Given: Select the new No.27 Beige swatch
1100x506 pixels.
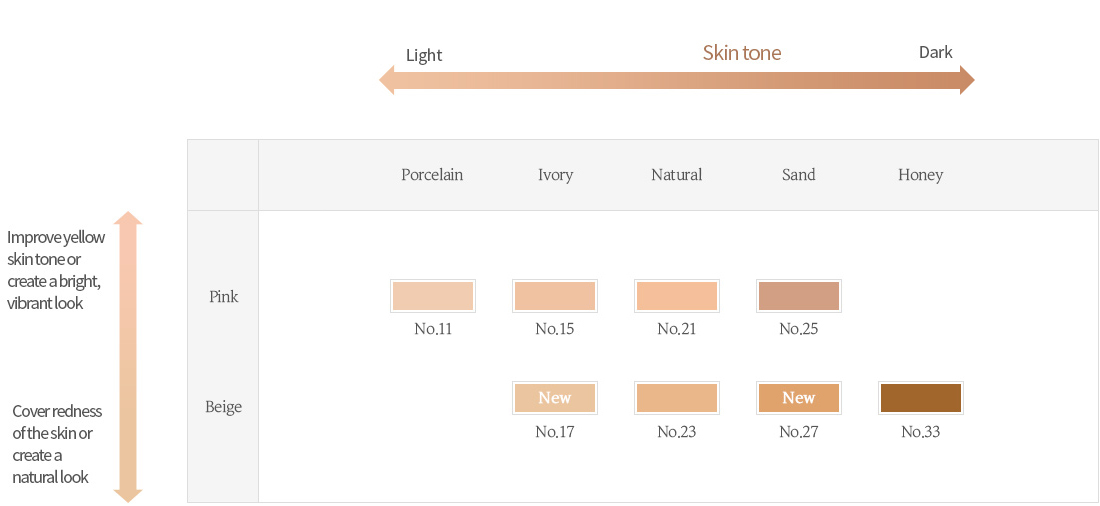Looking at the screenshot, I should coord(799,398).
